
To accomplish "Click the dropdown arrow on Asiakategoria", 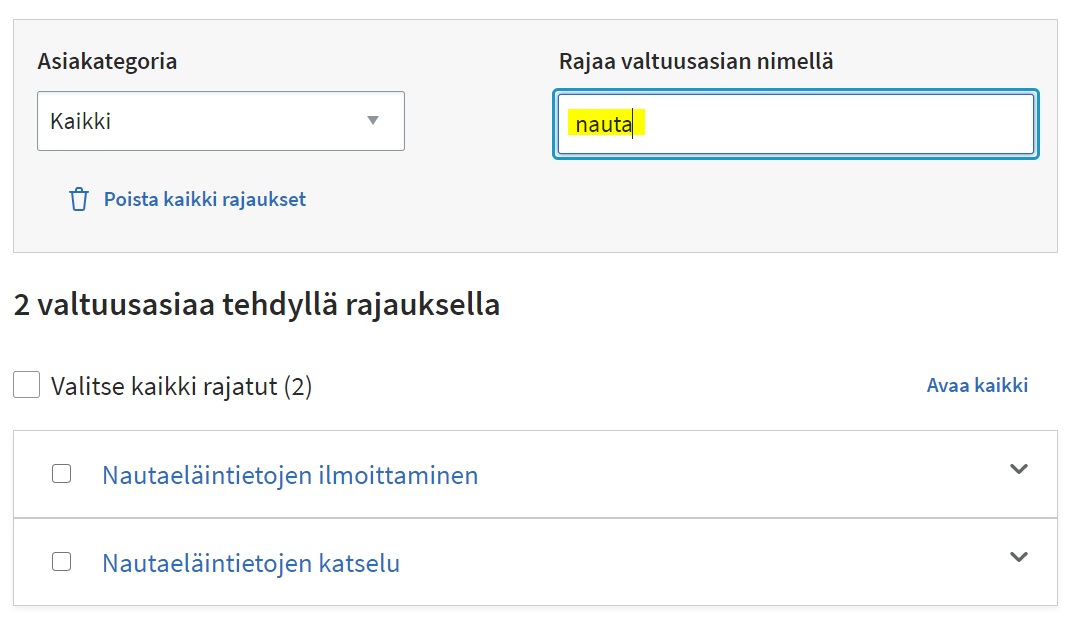I will 374,120.
